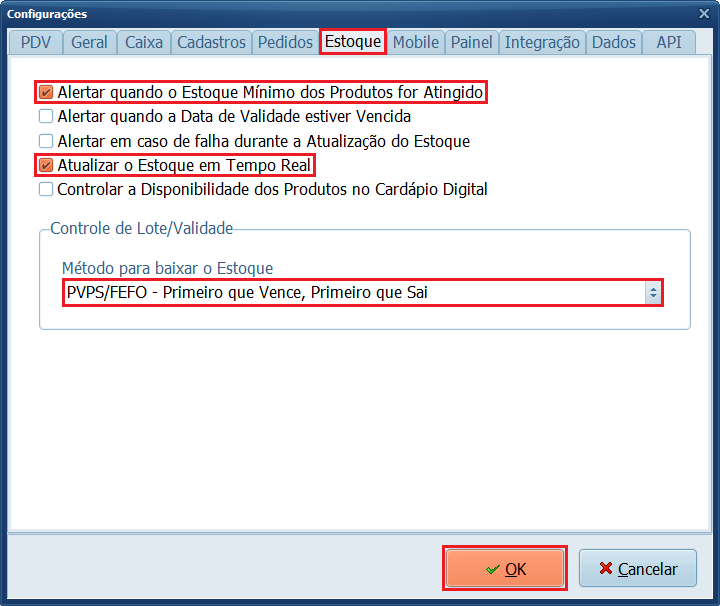Confirm settings with the OK button
720x606 pixels.
coord(505,569)
